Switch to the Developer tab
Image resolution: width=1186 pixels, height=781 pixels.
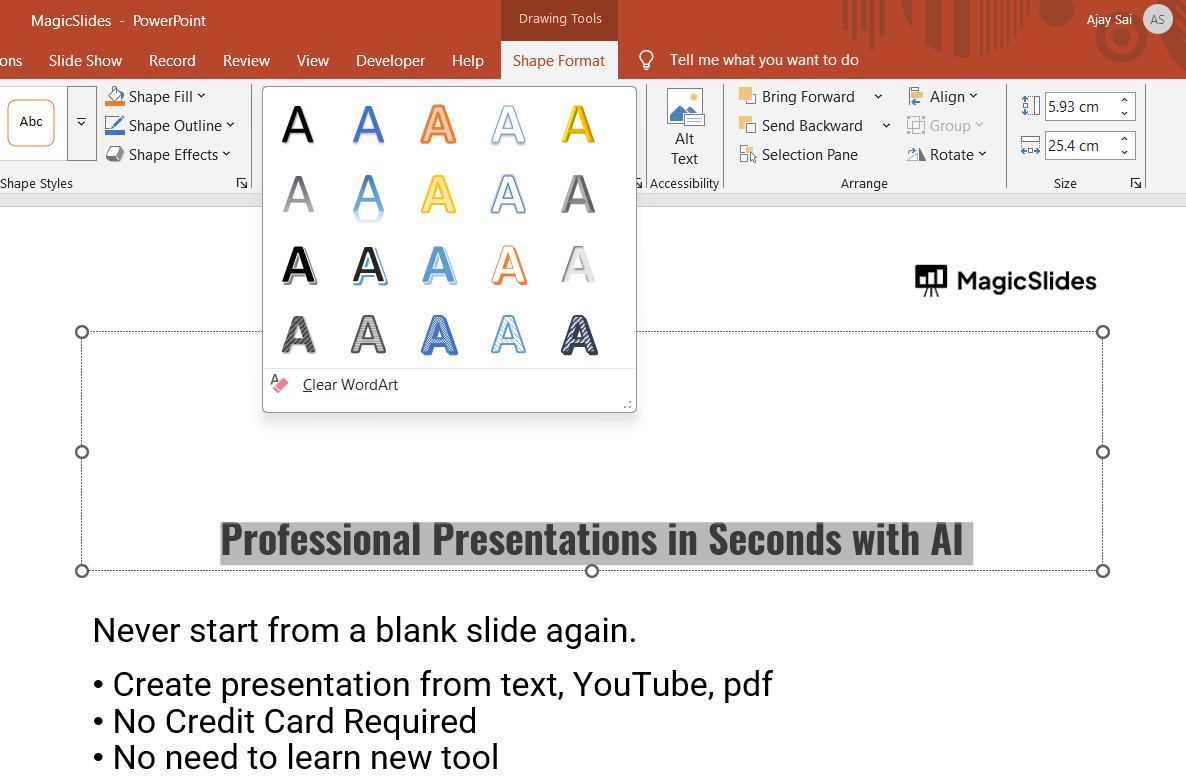coord(390,60)
